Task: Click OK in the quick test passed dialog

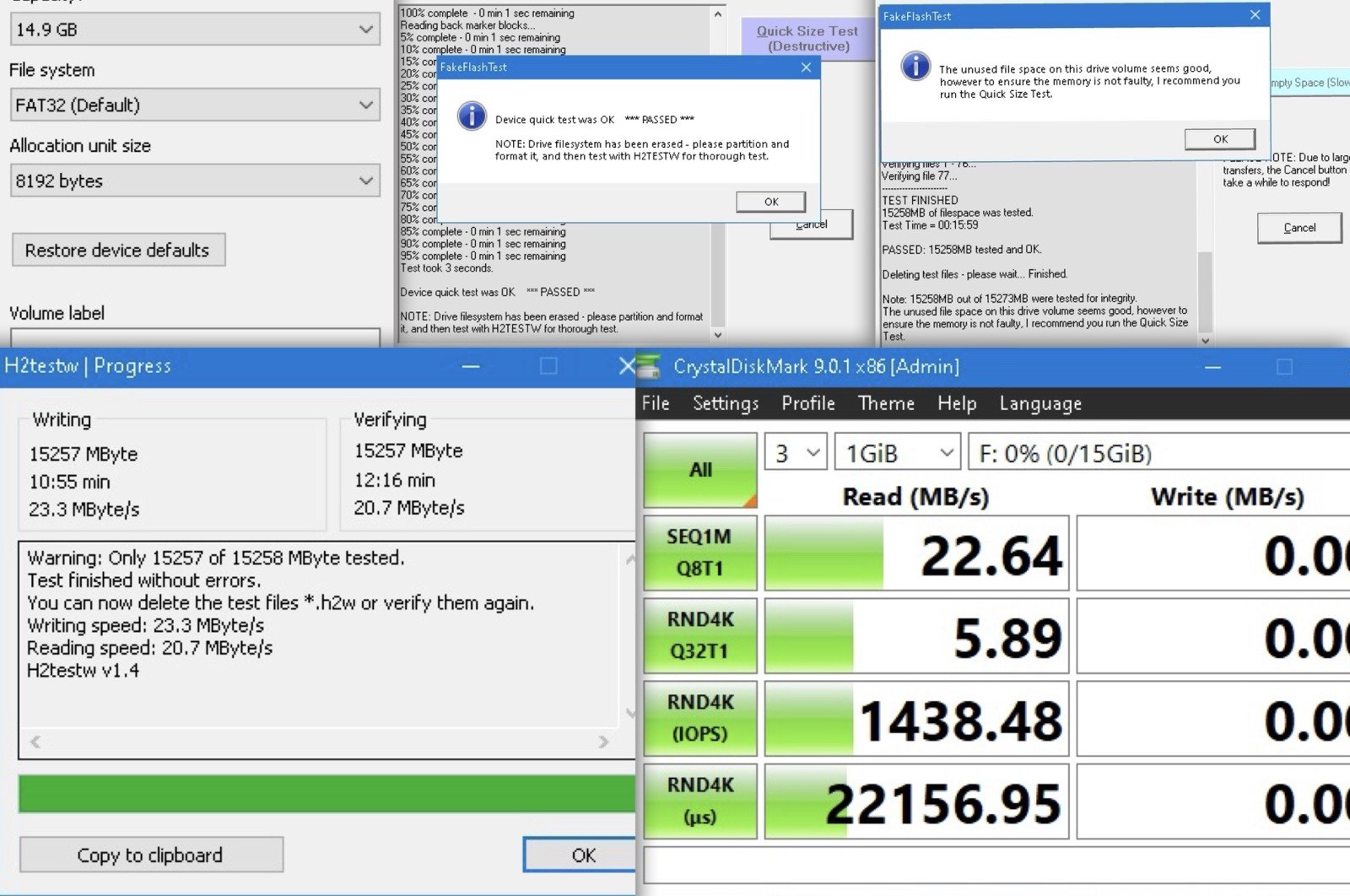Action: (x=771, y=202)
